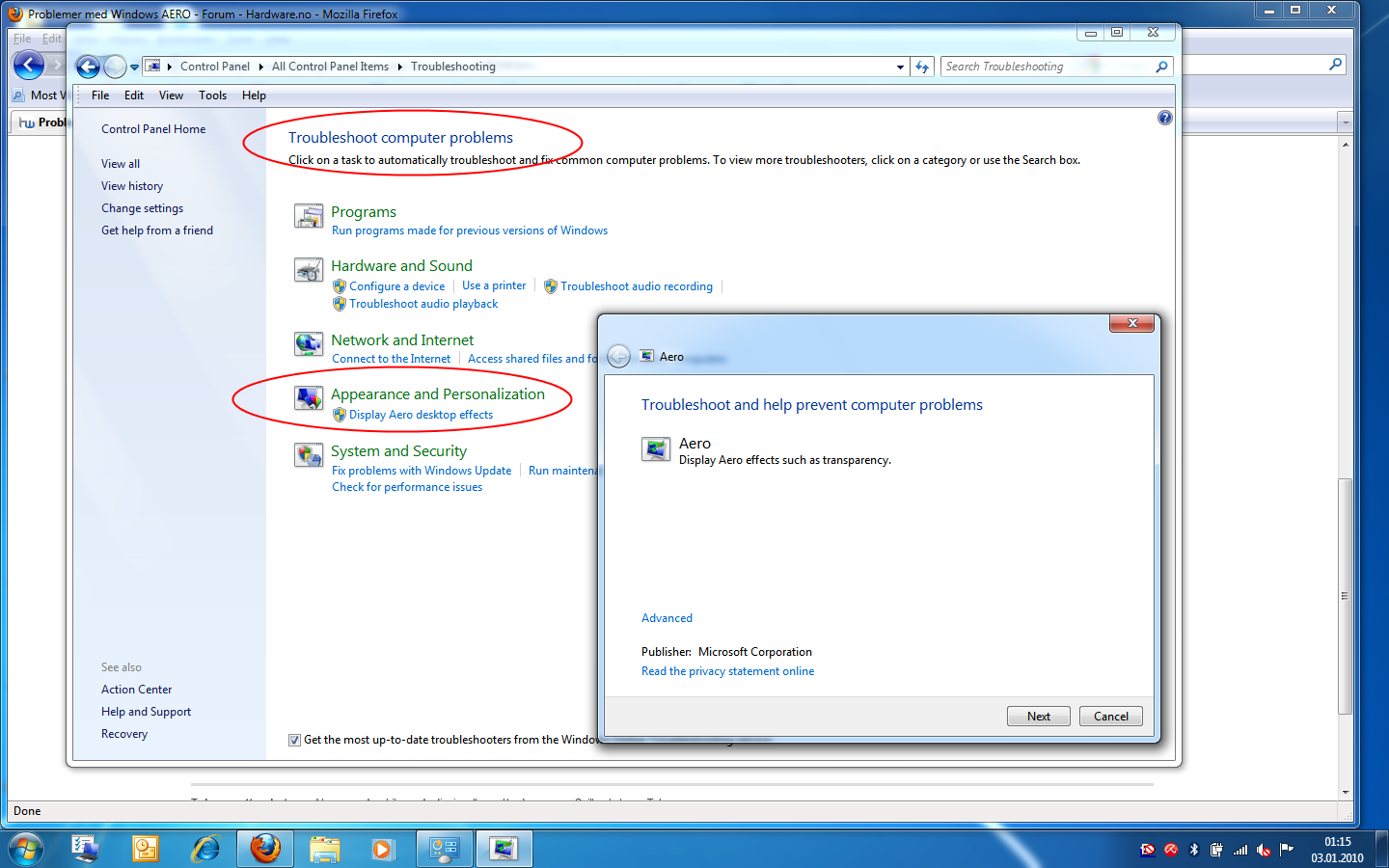Open the Advanced link in Aero dialog
Screen dimensions: 1389x868
click(667, 618)
